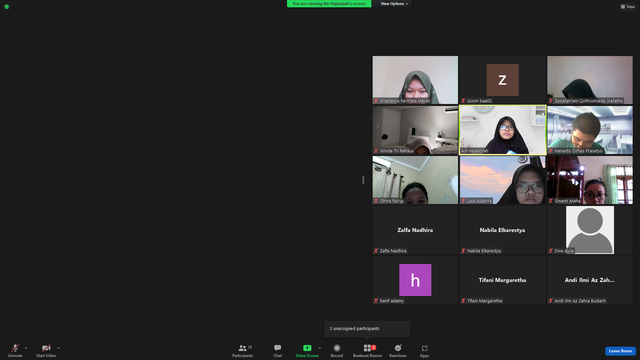This screenshot has width=640, height=360.
Task: Click muted mic icon on zoom baa02 label
Action: 463,100
